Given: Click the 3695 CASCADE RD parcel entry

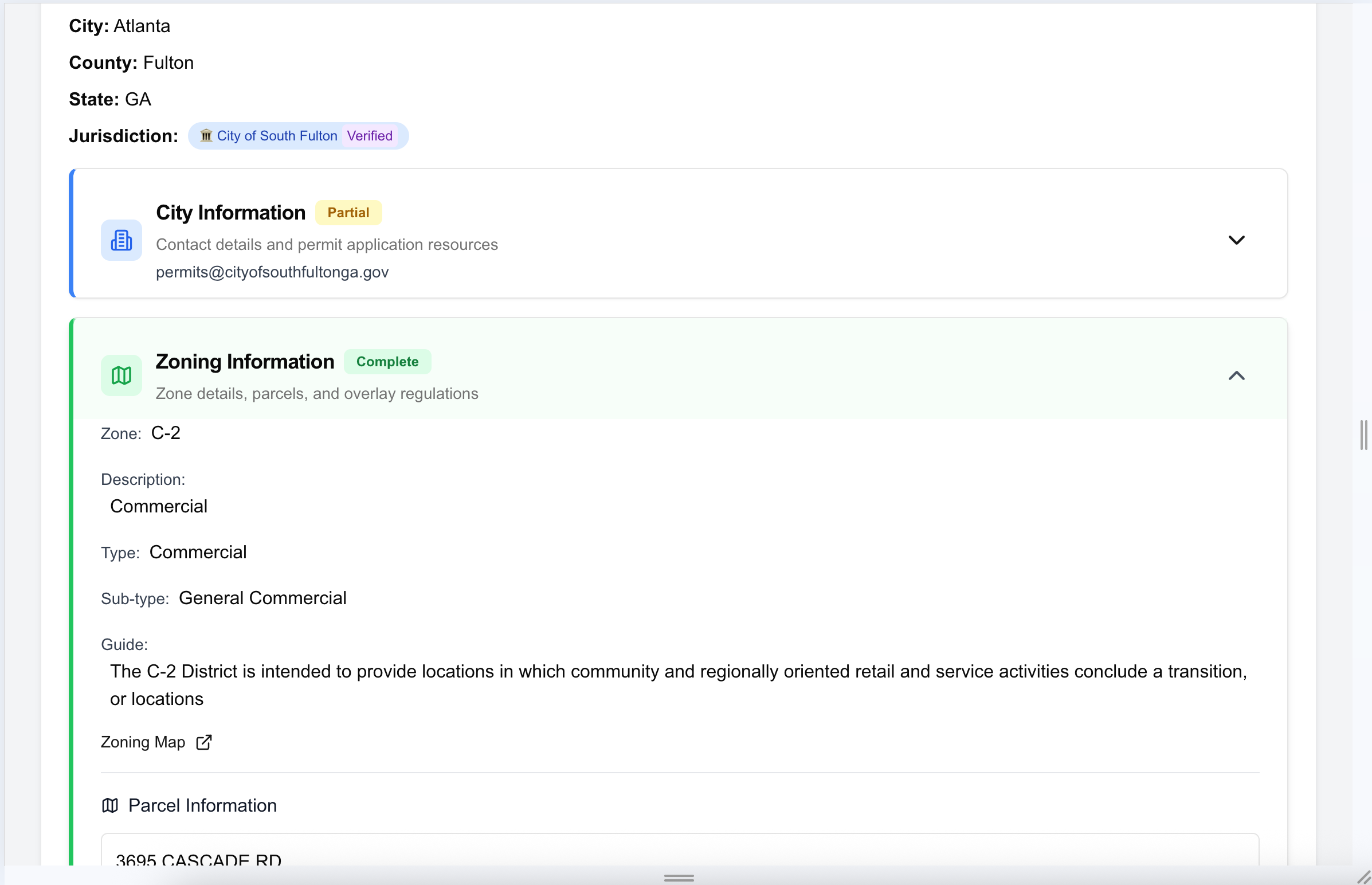Looking at the screenshot, I should (198, 859).
